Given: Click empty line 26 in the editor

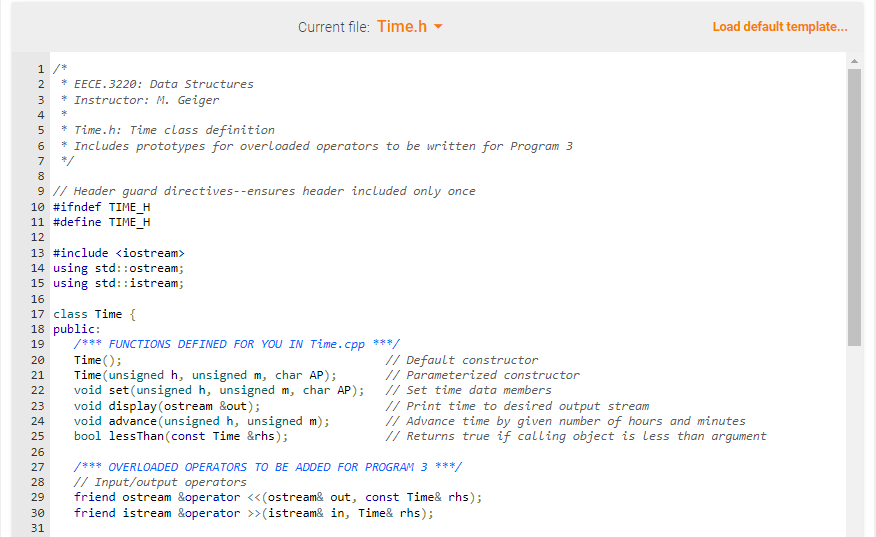Looking at the screenshot, I should (447, 452).
